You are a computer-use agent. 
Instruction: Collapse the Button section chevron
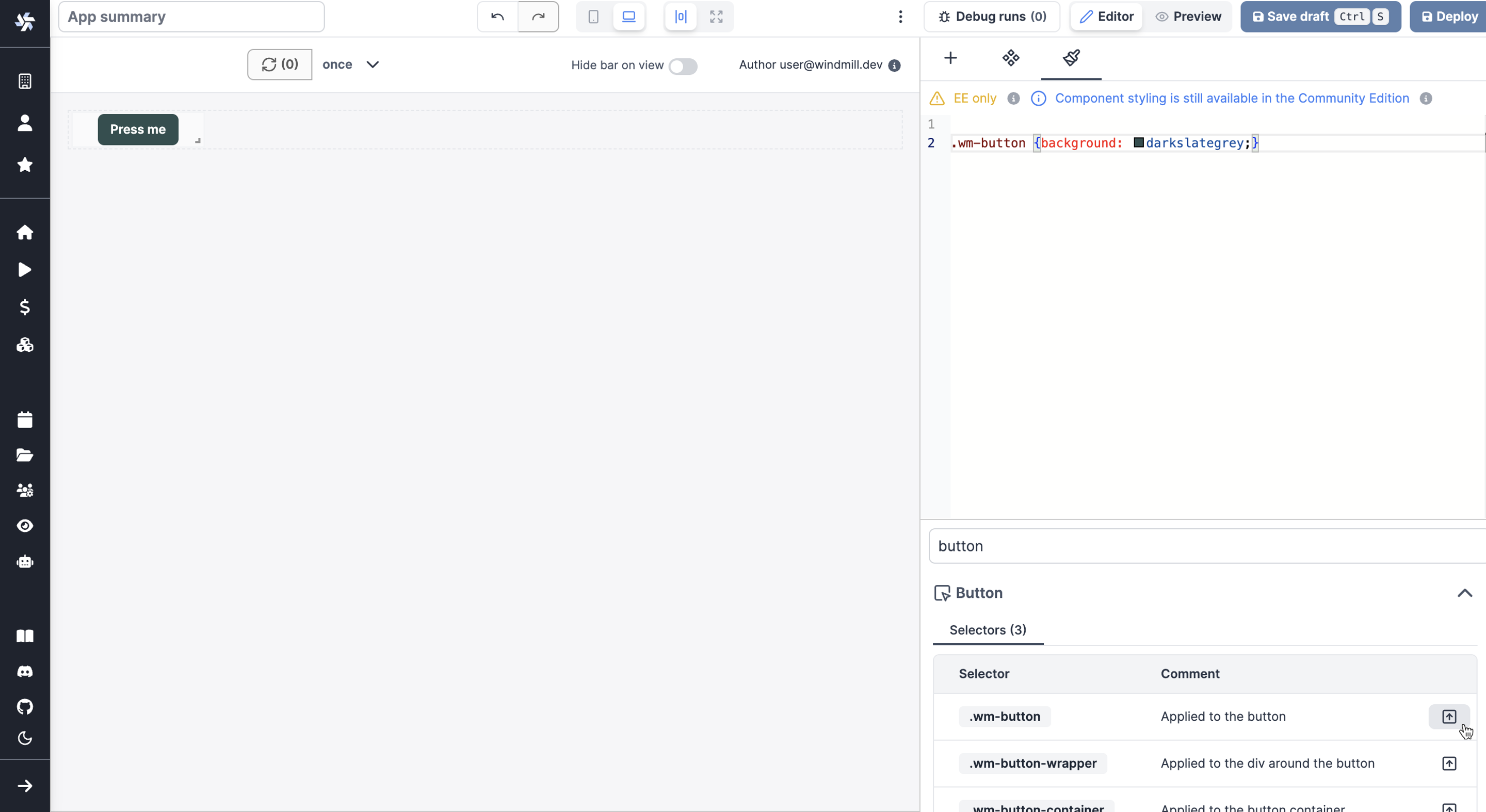tap(1464, 593)
